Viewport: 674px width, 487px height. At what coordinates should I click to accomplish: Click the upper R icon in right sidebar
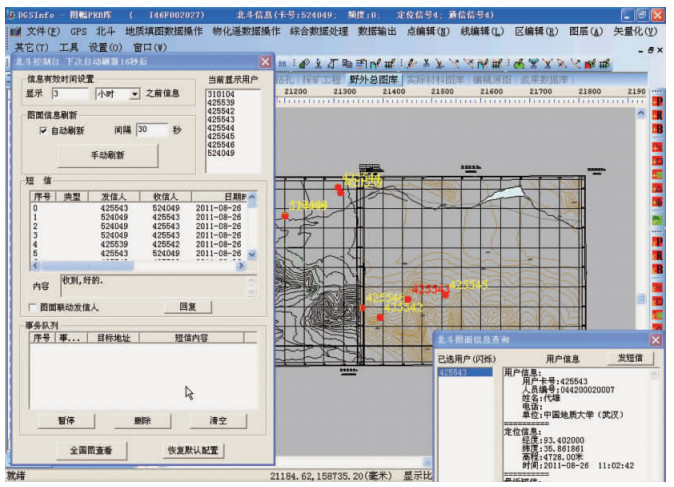click(x=658, y=115)
